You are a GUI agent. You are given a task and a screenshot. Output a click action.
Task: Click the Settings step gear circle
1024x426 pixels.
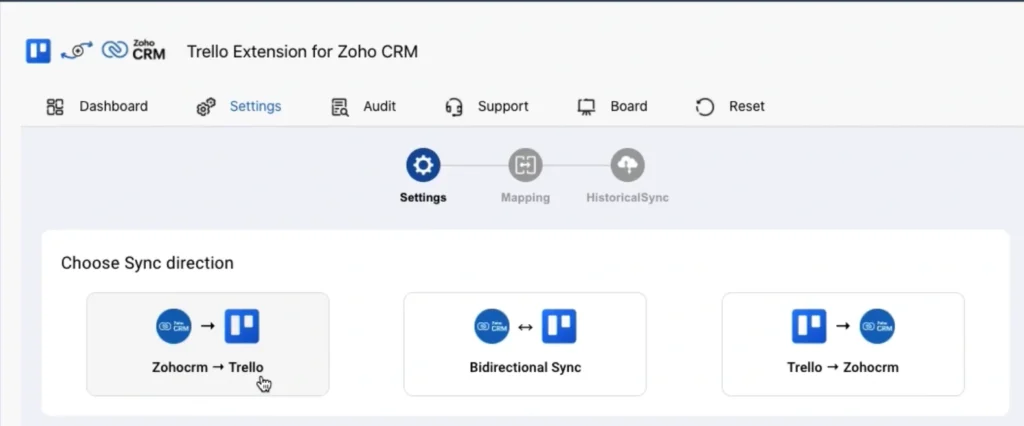pyautogui.click(x=423, y=165)
